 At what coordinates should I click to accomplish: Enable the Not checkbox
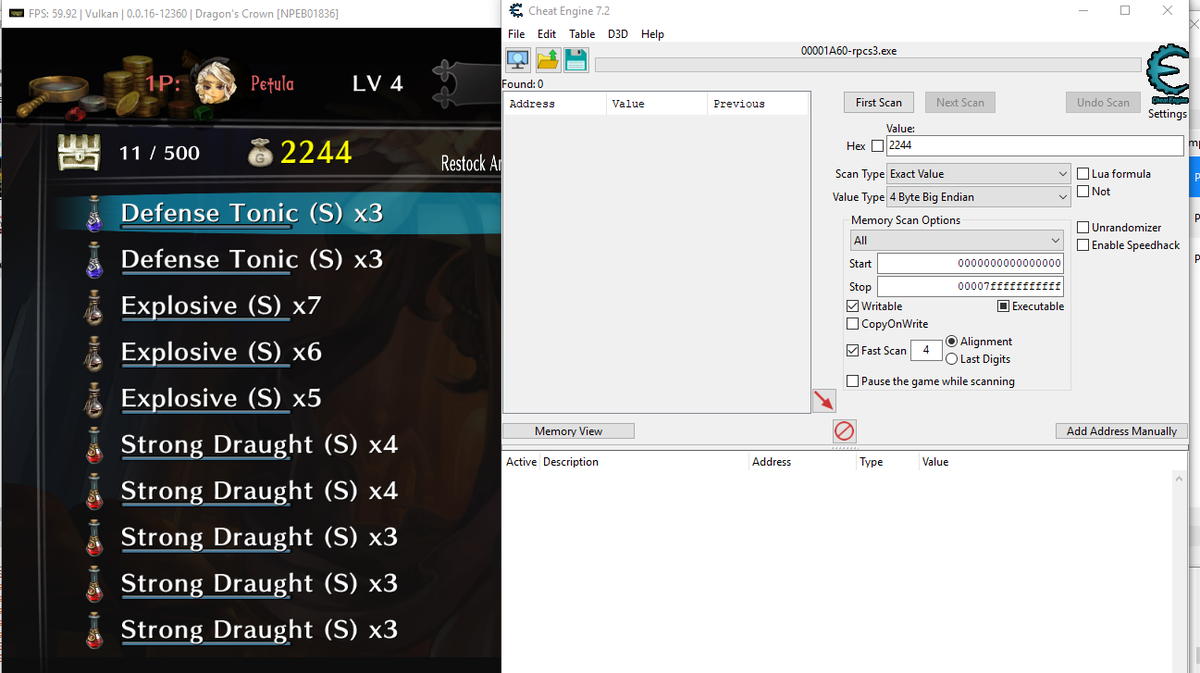point(1083,191)
